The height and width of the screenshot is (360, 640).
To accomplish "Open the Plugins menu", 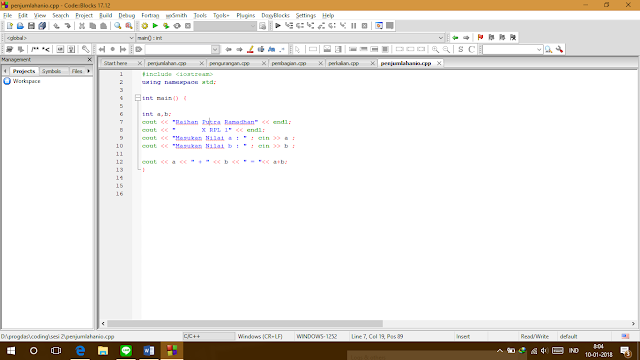I will click(246, 16).
